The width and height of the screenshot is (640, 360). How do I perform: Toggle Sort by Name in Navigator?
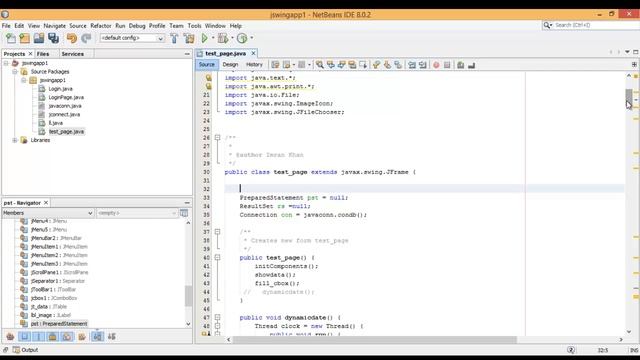point(98,337)
